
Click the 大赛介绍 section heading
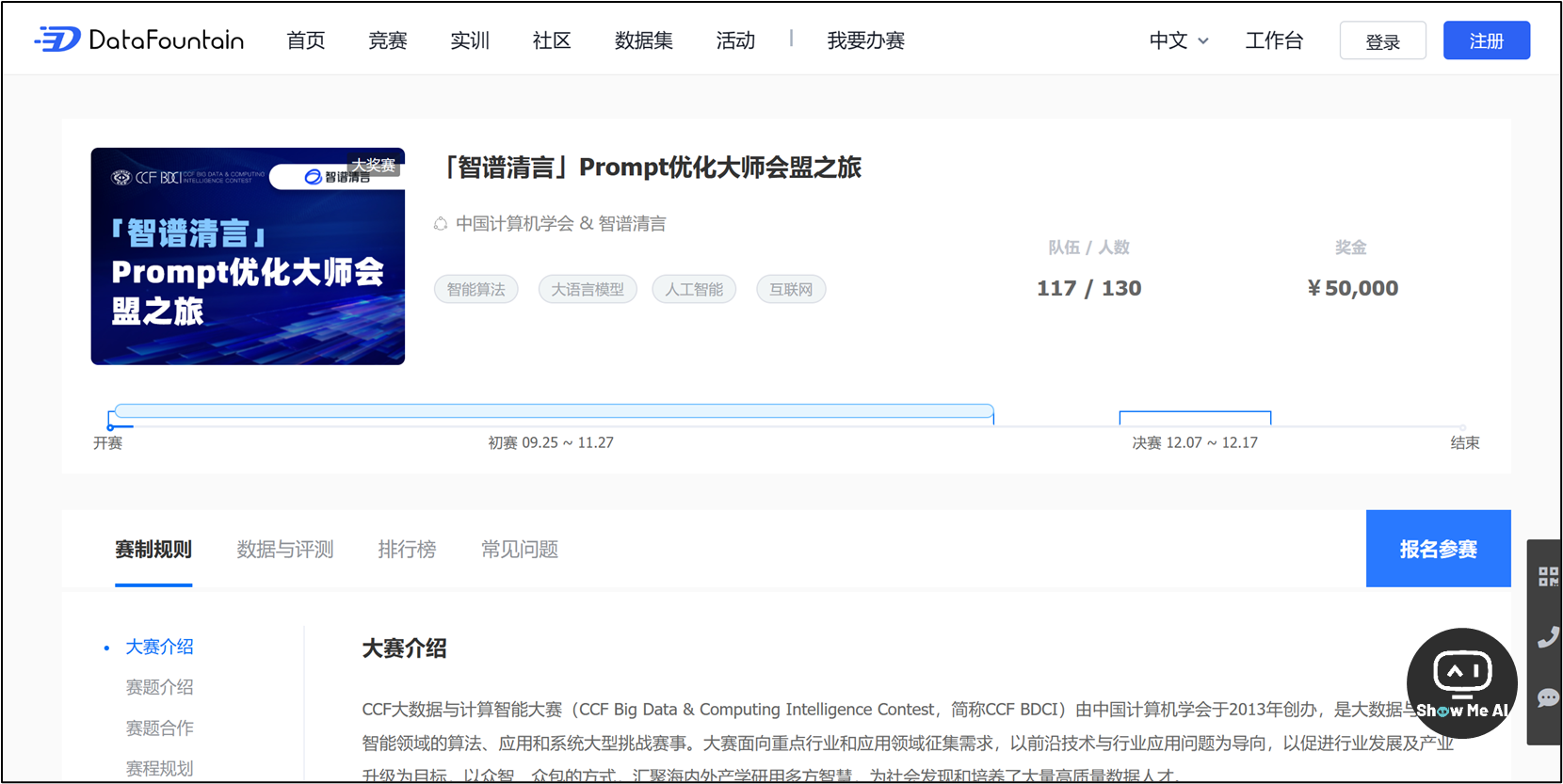pos(405,648)
